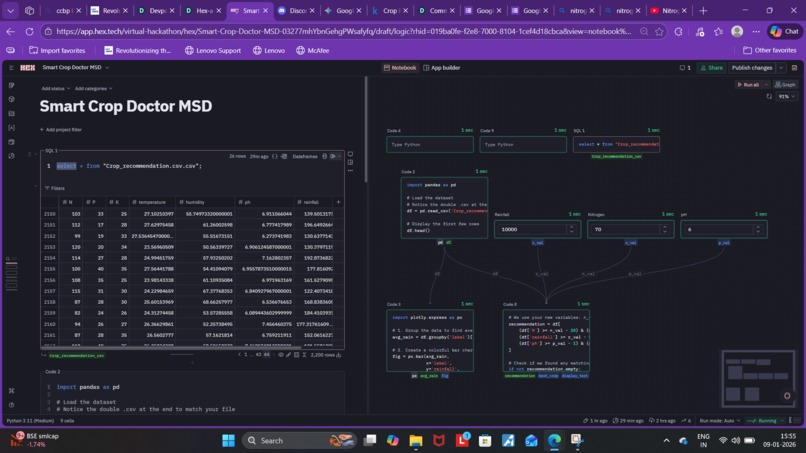Image resolution: width=806 pixels, height=453 pixels.
Task: Open the Hex logo home
Action: pyautogui.click(x=28, y=67)
